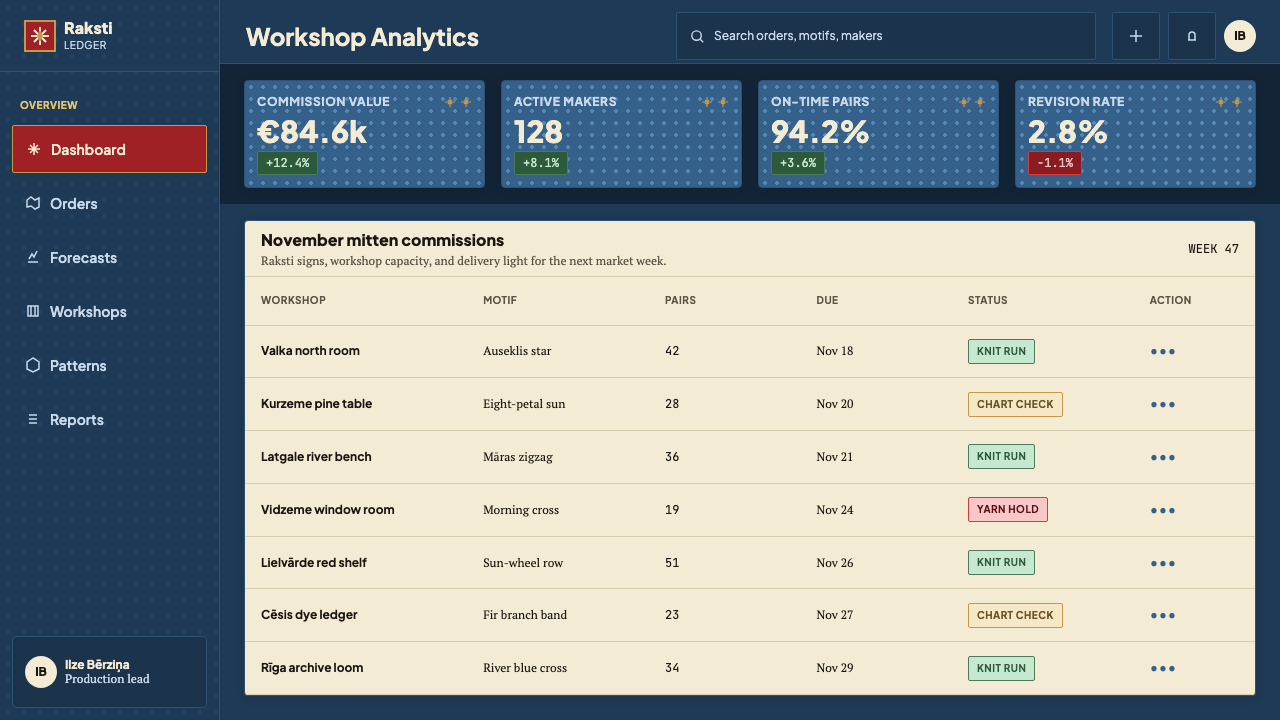The width and height of the screenshot is (1280, 720).
Task: Click the plus add button in header
Action: 1136,36
